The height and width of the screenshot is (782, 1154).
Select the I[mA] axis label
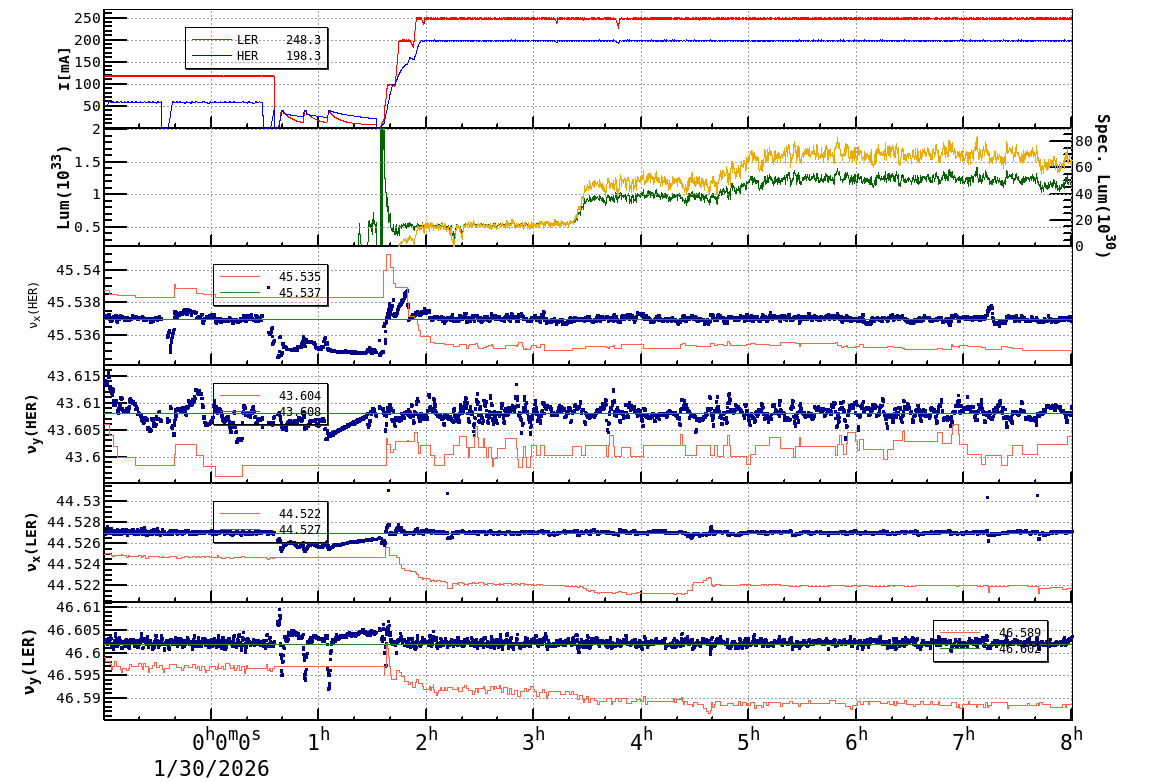pos(65,69)
